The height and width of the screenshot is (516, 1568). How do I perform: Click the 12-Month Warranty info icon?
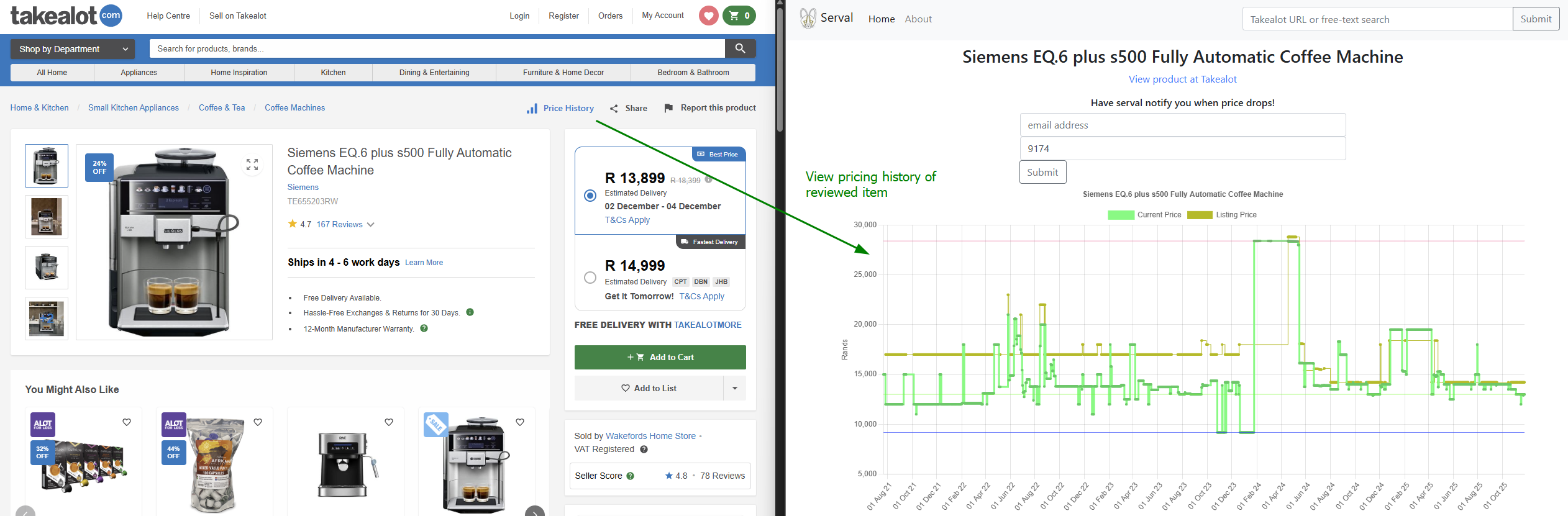click(424, 328)
